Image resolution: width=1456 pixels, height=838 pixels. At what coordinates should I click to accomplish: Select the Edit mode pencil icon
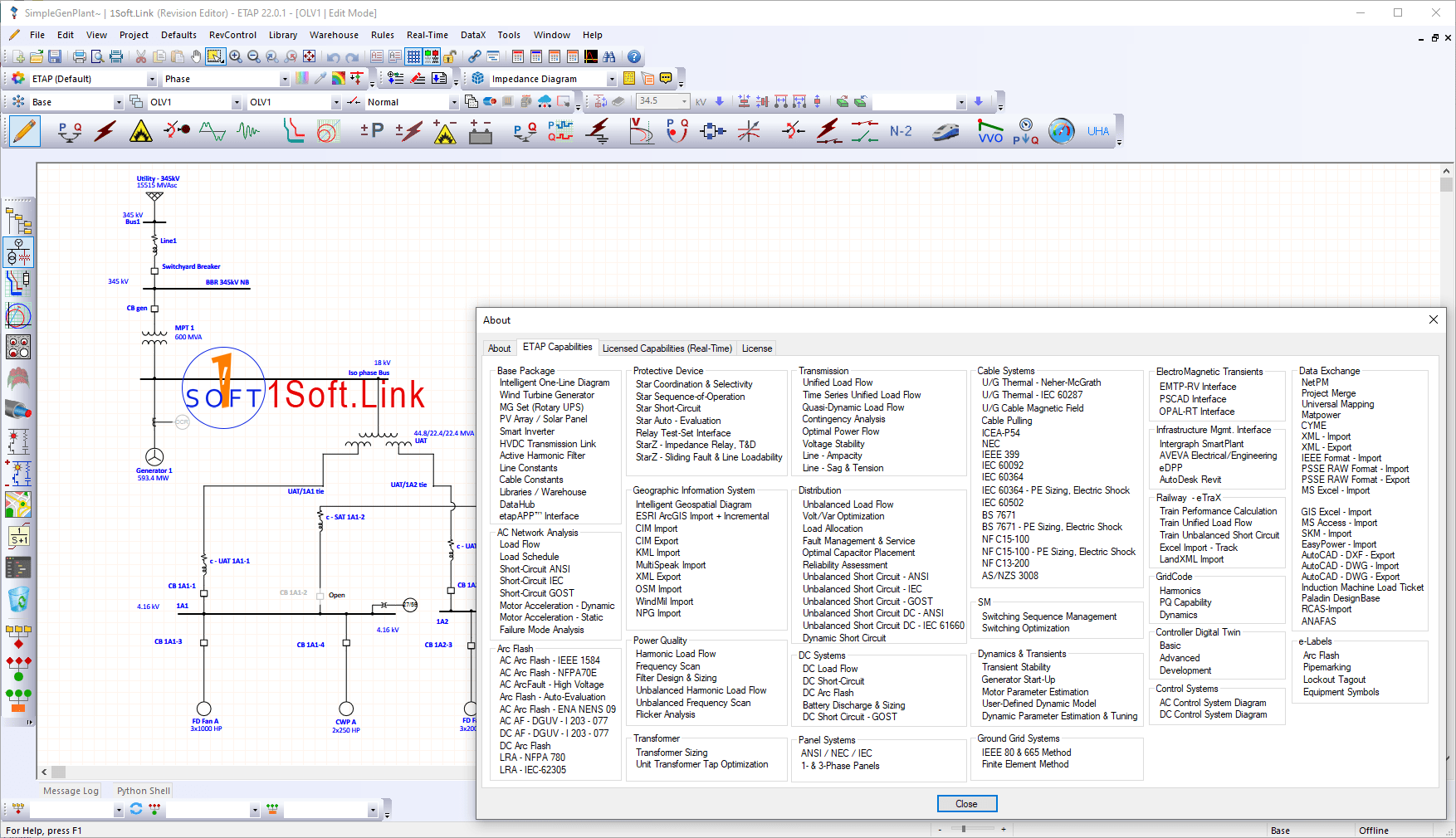(25, 131)
